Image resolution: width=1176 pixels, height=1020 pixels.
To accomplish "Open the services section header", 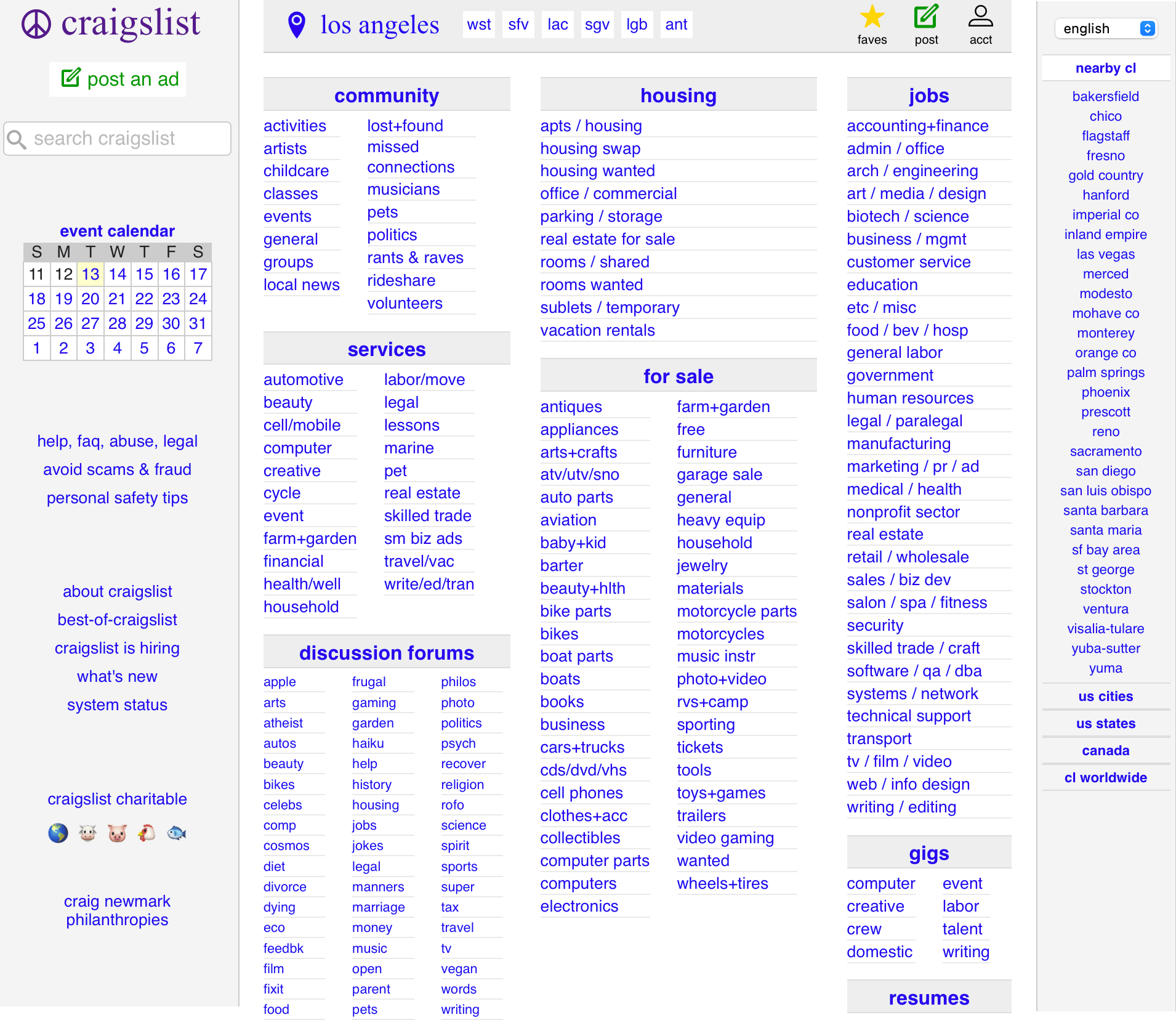I will click(387, 349).
